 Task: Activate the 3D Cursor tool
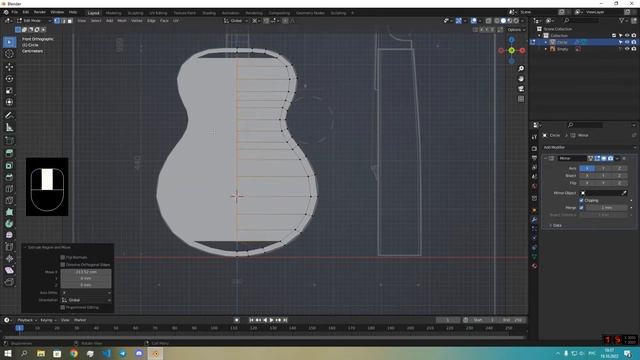pos(9,53)
